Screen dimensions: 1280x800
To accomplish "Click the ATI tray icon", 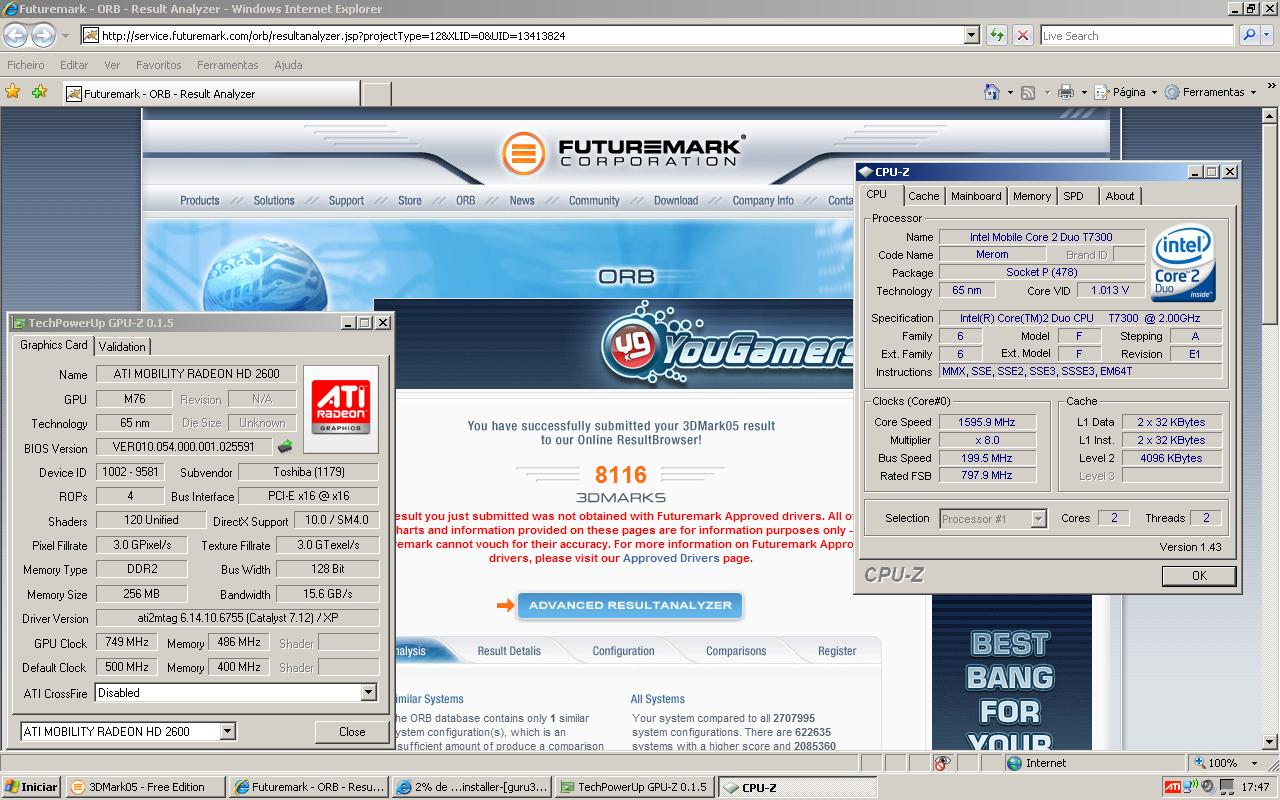I will pos(1173,787).
